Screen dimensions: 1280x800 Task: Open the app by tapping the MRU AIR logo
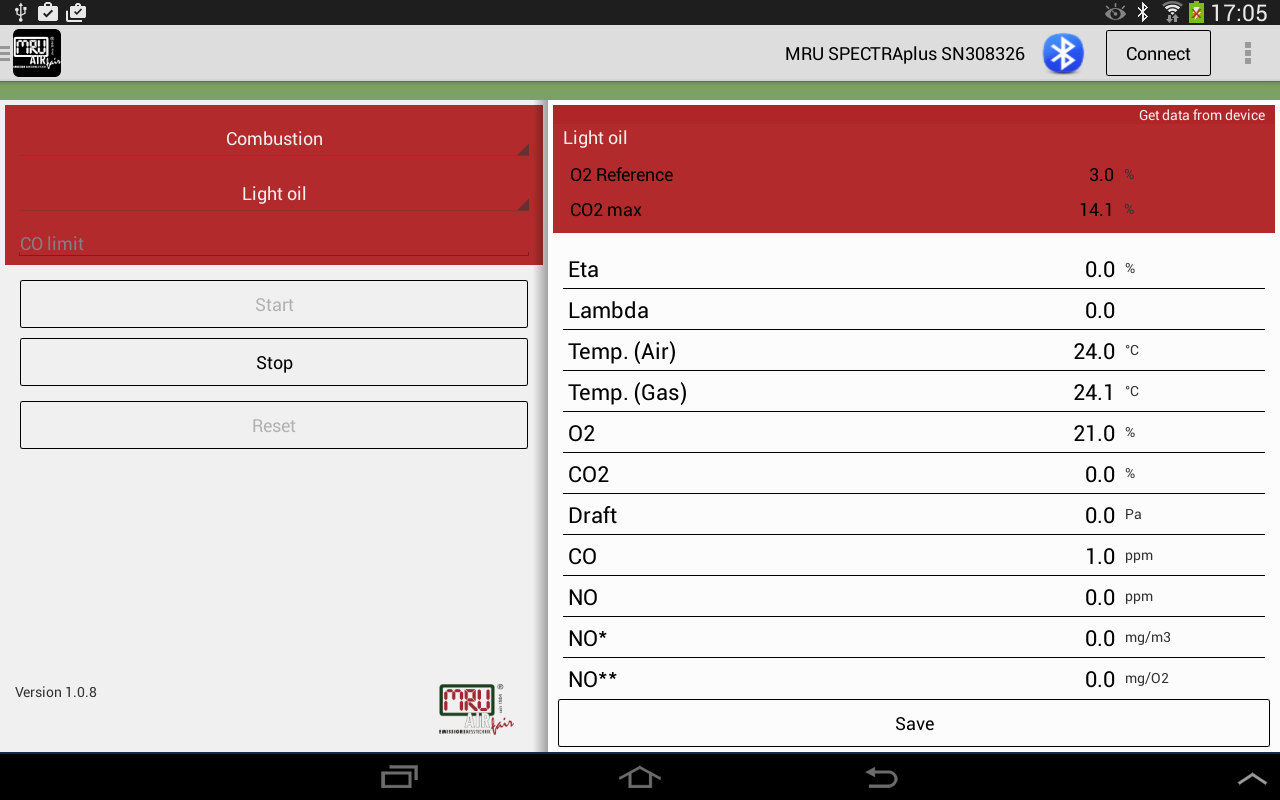pyautogui.click(x=36, y=53)
